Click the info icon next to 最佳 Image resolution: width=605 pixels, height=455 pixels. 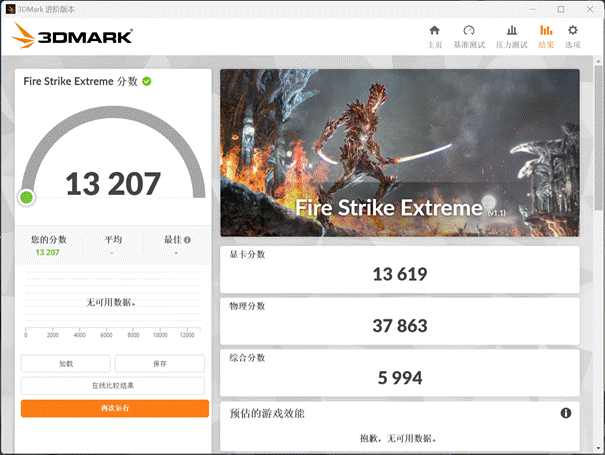click(x=187, y=240)
